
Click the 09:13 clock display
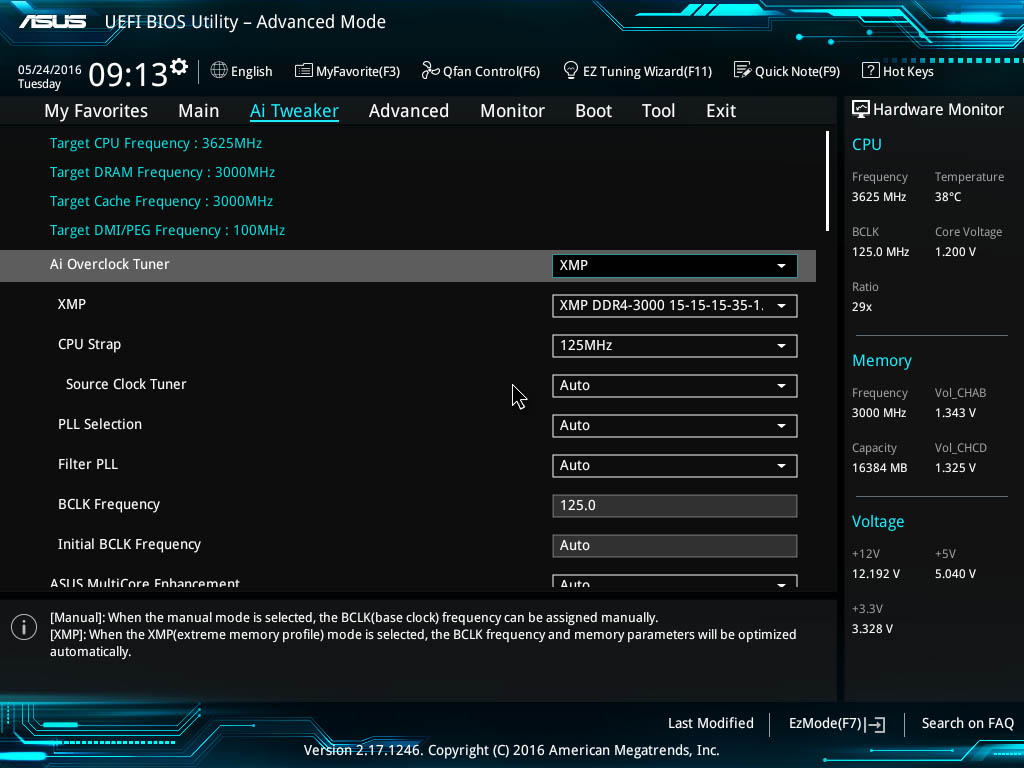click(x=128, y=74)
